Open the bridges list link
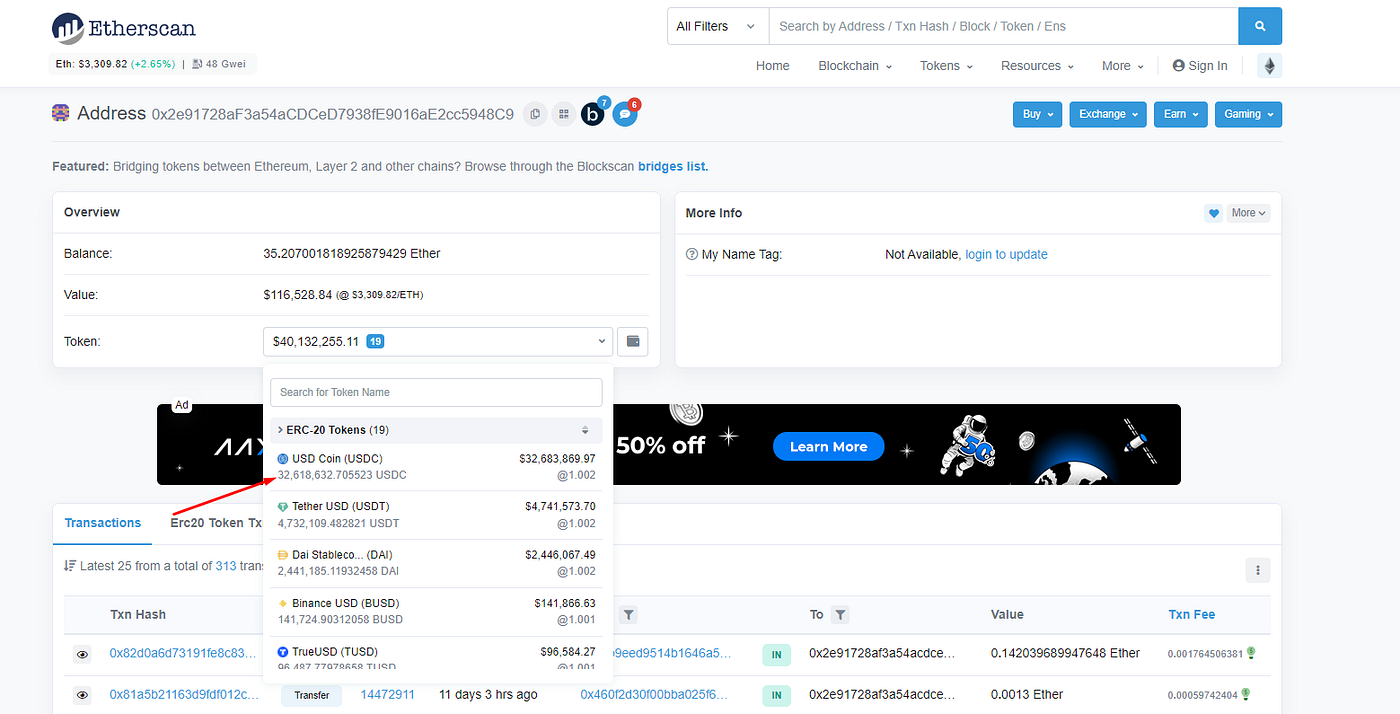The image size is (1400, 714). tap(673, 166)
